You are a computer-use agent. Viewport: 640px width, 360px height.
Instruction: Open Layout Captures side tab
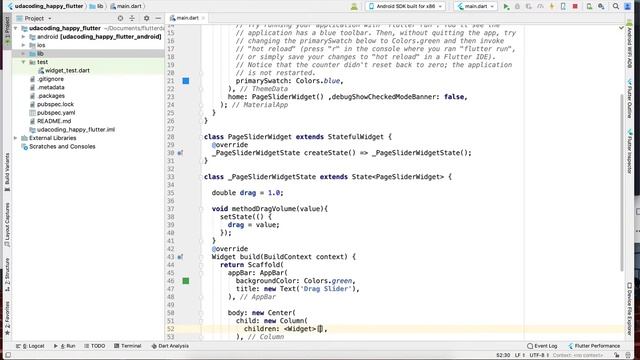(7, 224)
